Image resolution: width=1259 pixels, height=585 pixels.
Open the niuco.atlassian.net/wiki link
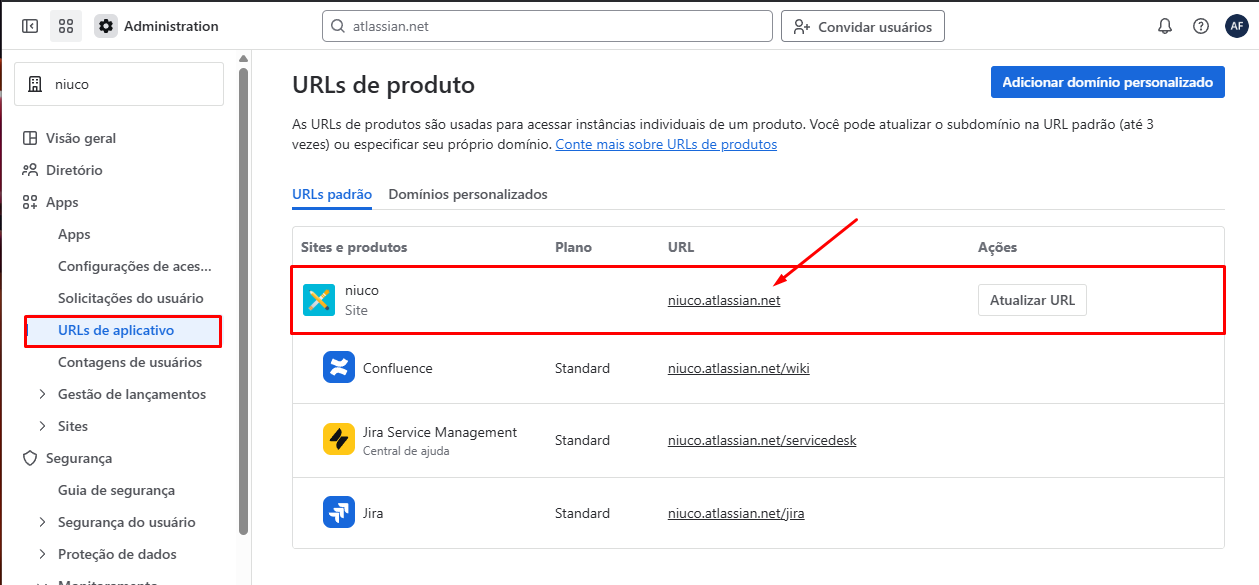click(739, 368)
